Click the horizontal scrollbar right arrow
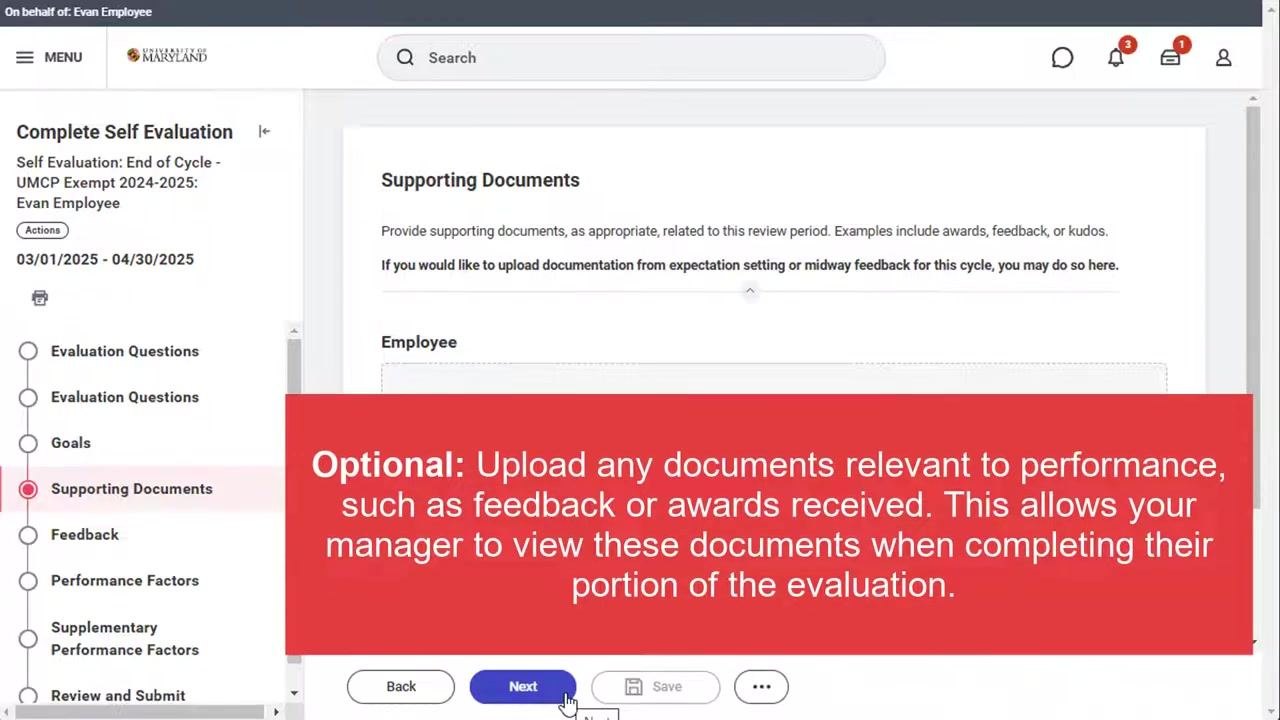 tap(276, 712)
